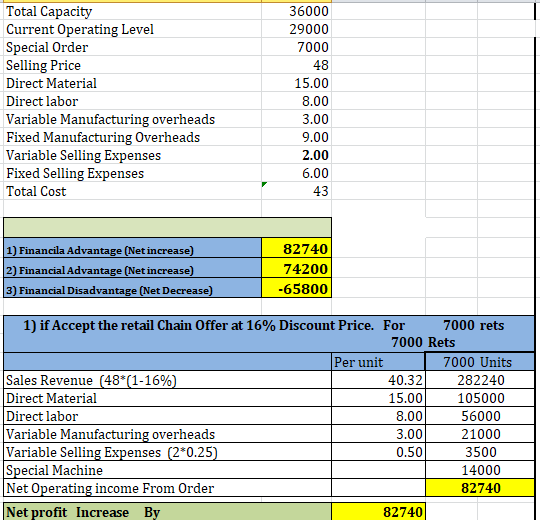540x520 pixels.
Task: Click the 282240 revenue total
Action: click(x=480, y=380)
